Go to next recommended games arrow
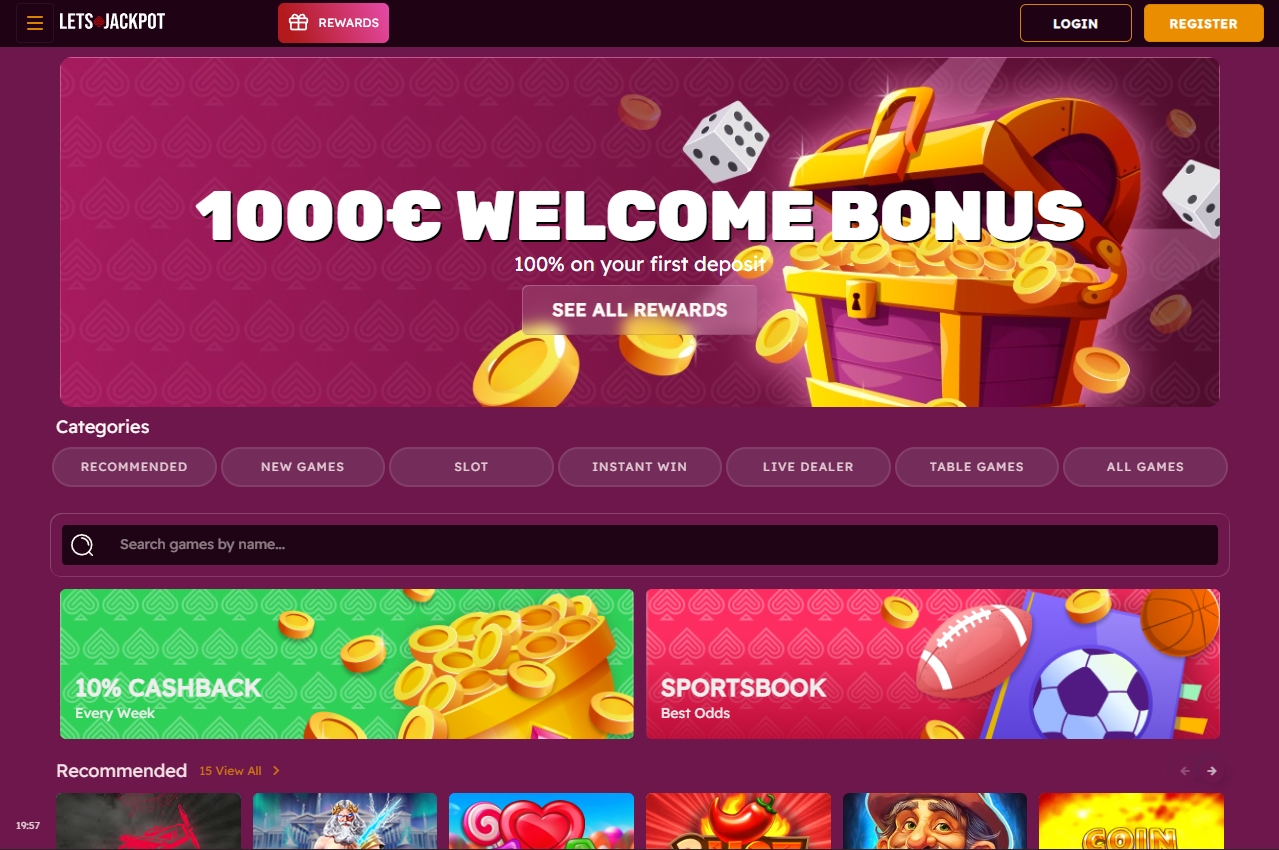 [1212, 771]
